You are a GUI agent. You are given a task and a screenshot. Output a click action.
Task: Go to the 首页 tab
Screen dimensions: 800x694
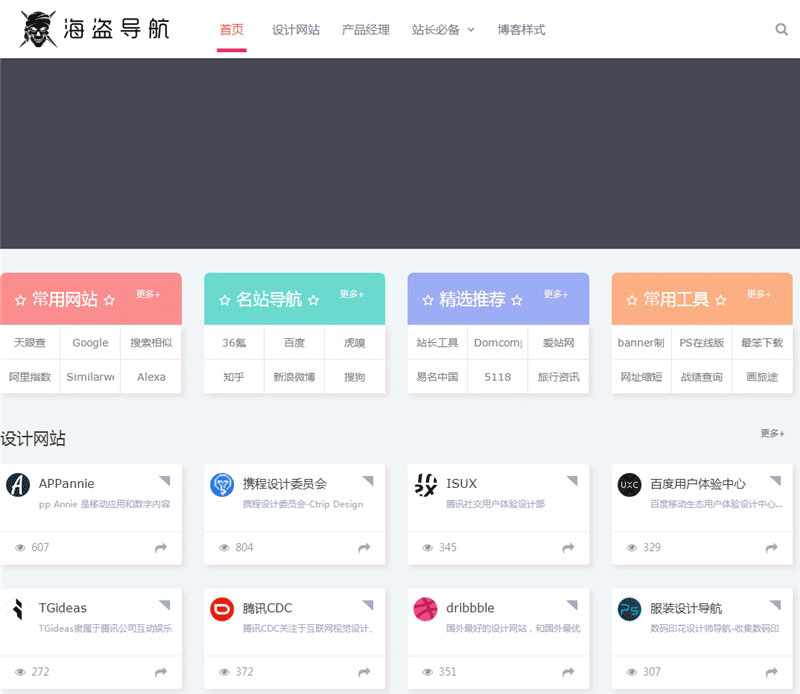coord(232,30)
